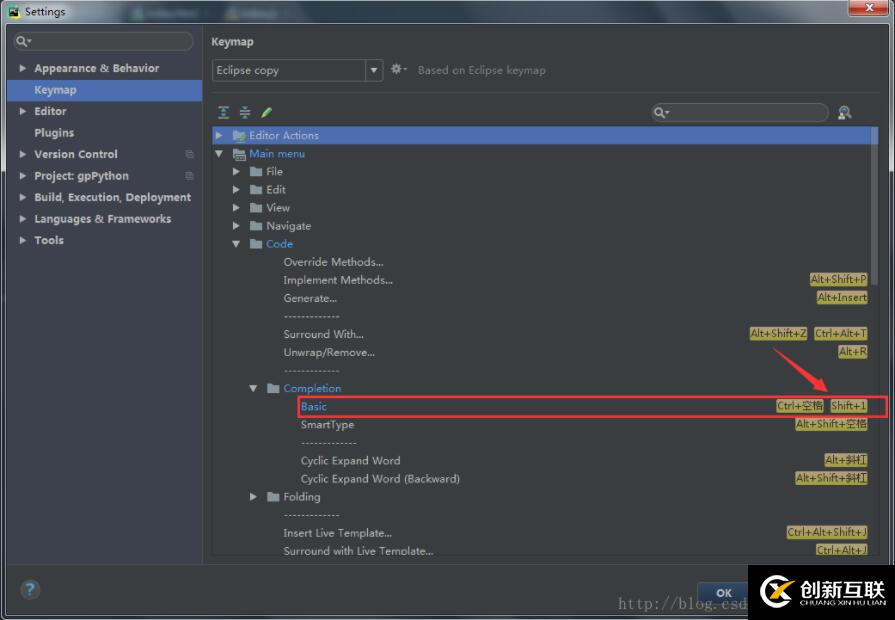Close the Settings dialog window
The image size is (895, 620).
click(869, 7)
